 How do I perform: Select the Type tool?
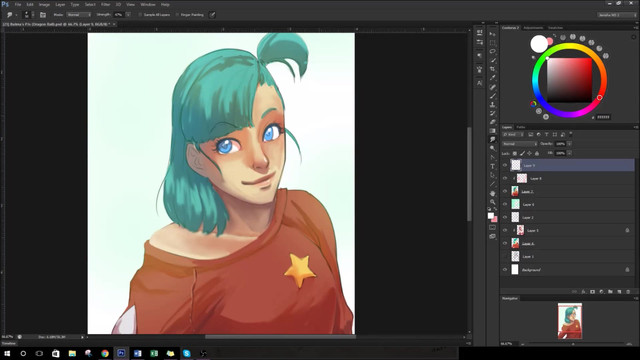pos(493,166)
